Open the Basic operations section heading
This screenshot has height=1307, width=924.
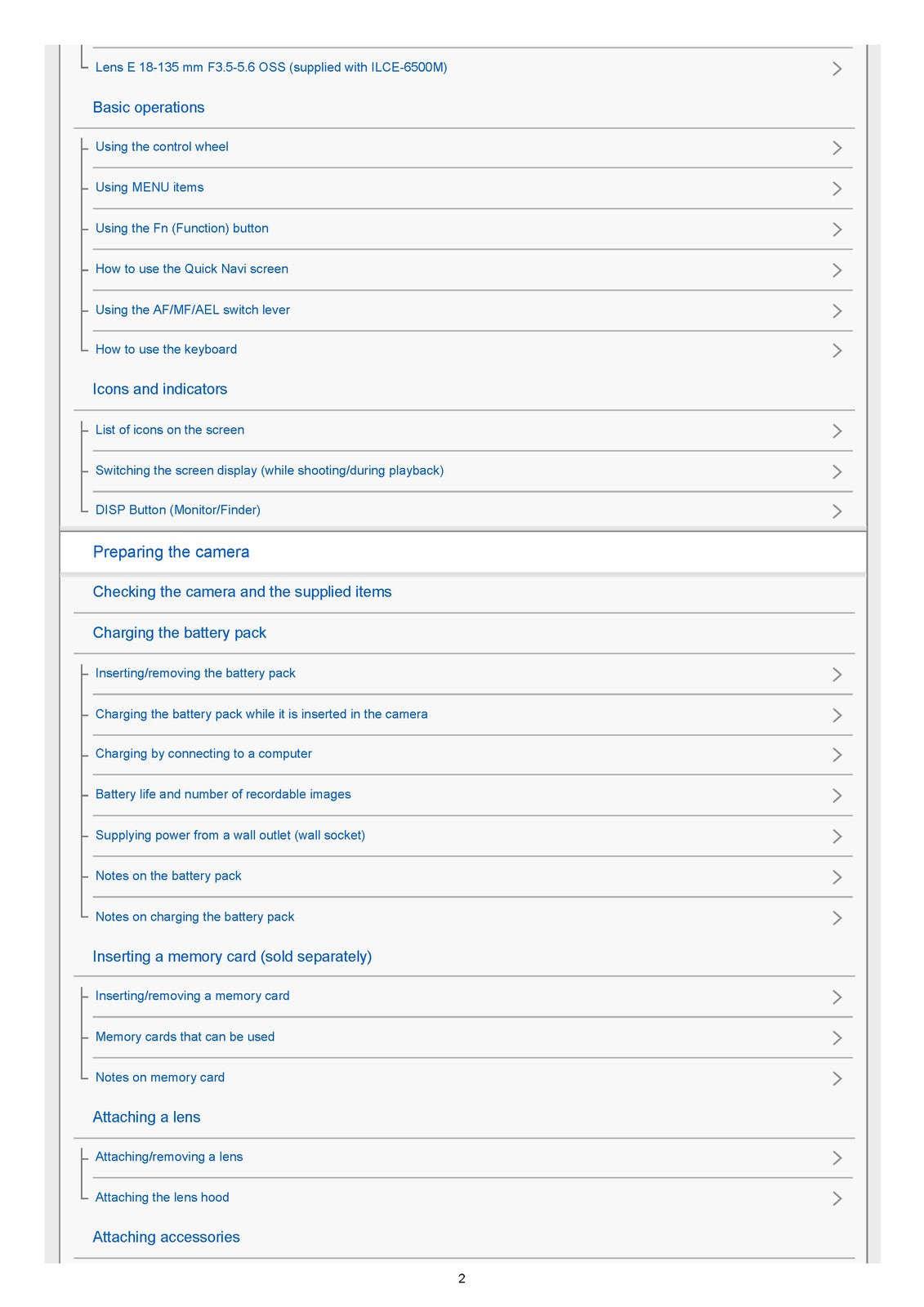pyautogui.click(x=149, y=108)
